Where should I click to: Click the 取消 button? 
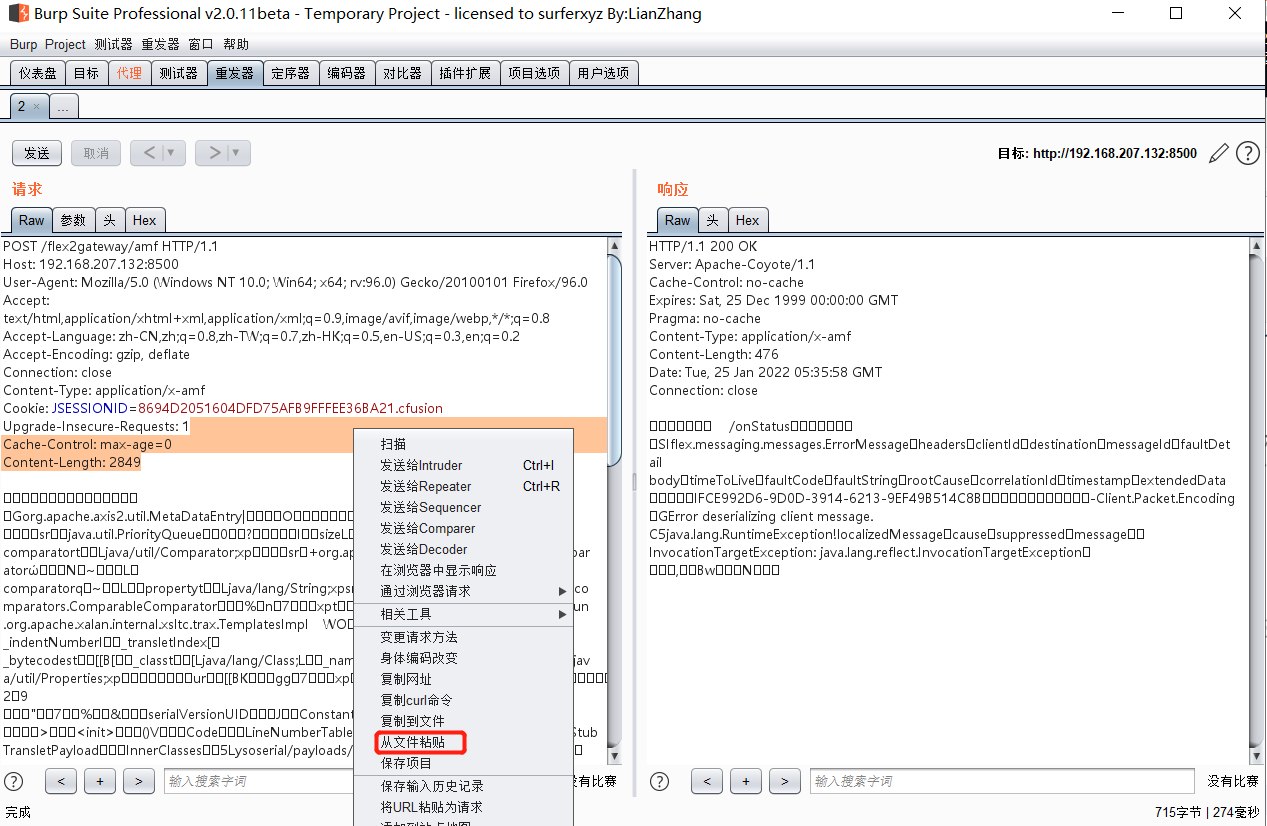pyautogui.click(x=96, y=153)
